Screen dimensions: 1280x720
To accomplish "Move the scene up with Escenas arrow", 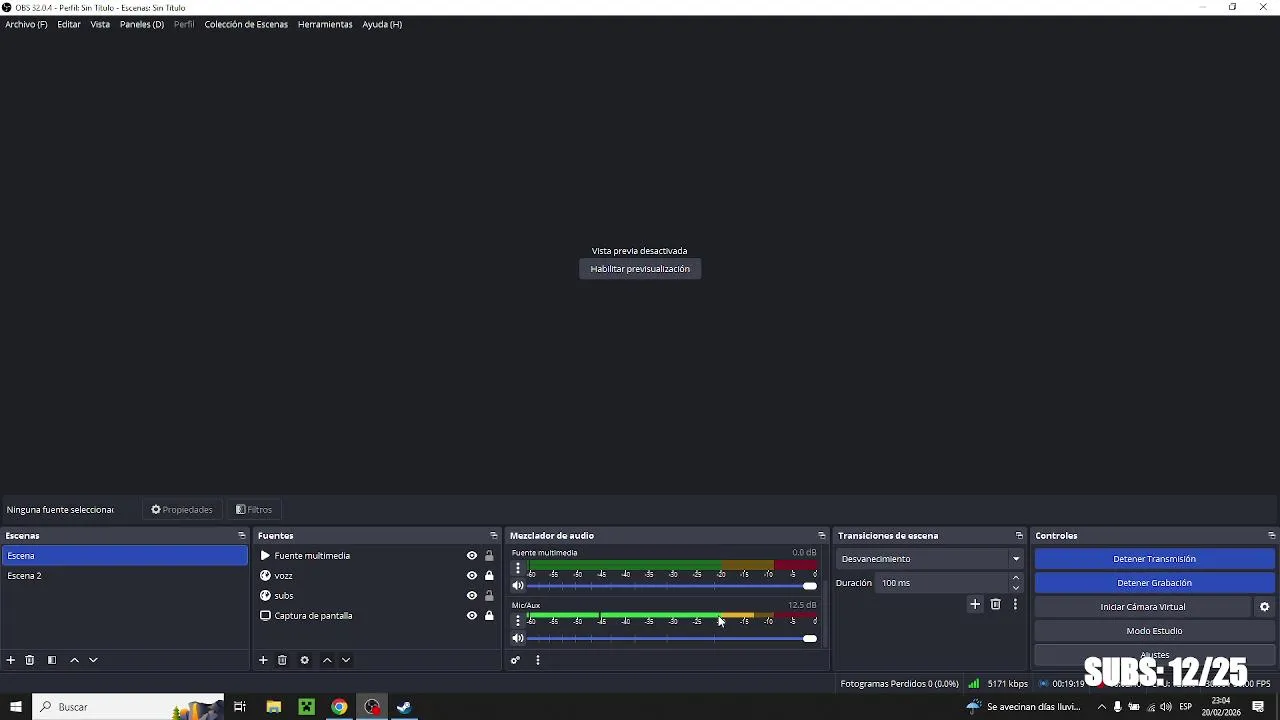I will tap(74, 660).
